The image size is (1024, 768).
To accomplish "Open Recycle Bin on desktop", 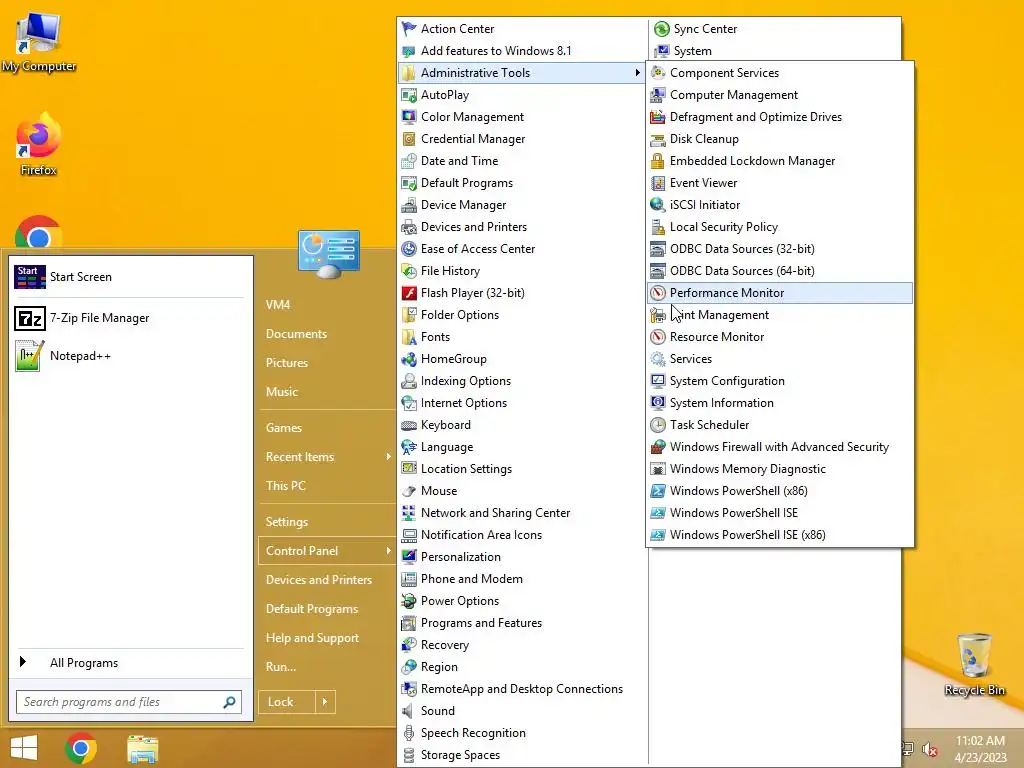I will [974, 664].
